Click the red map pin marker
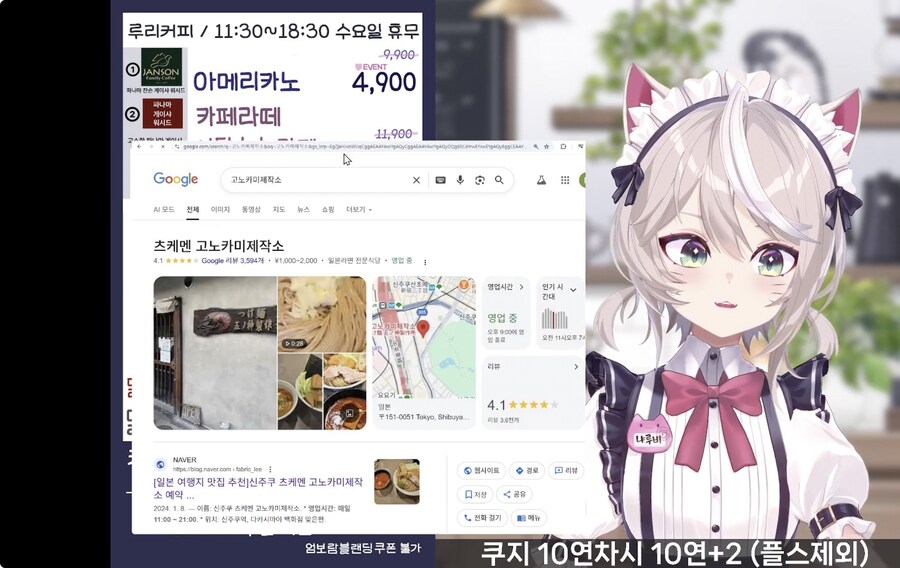 423,329
